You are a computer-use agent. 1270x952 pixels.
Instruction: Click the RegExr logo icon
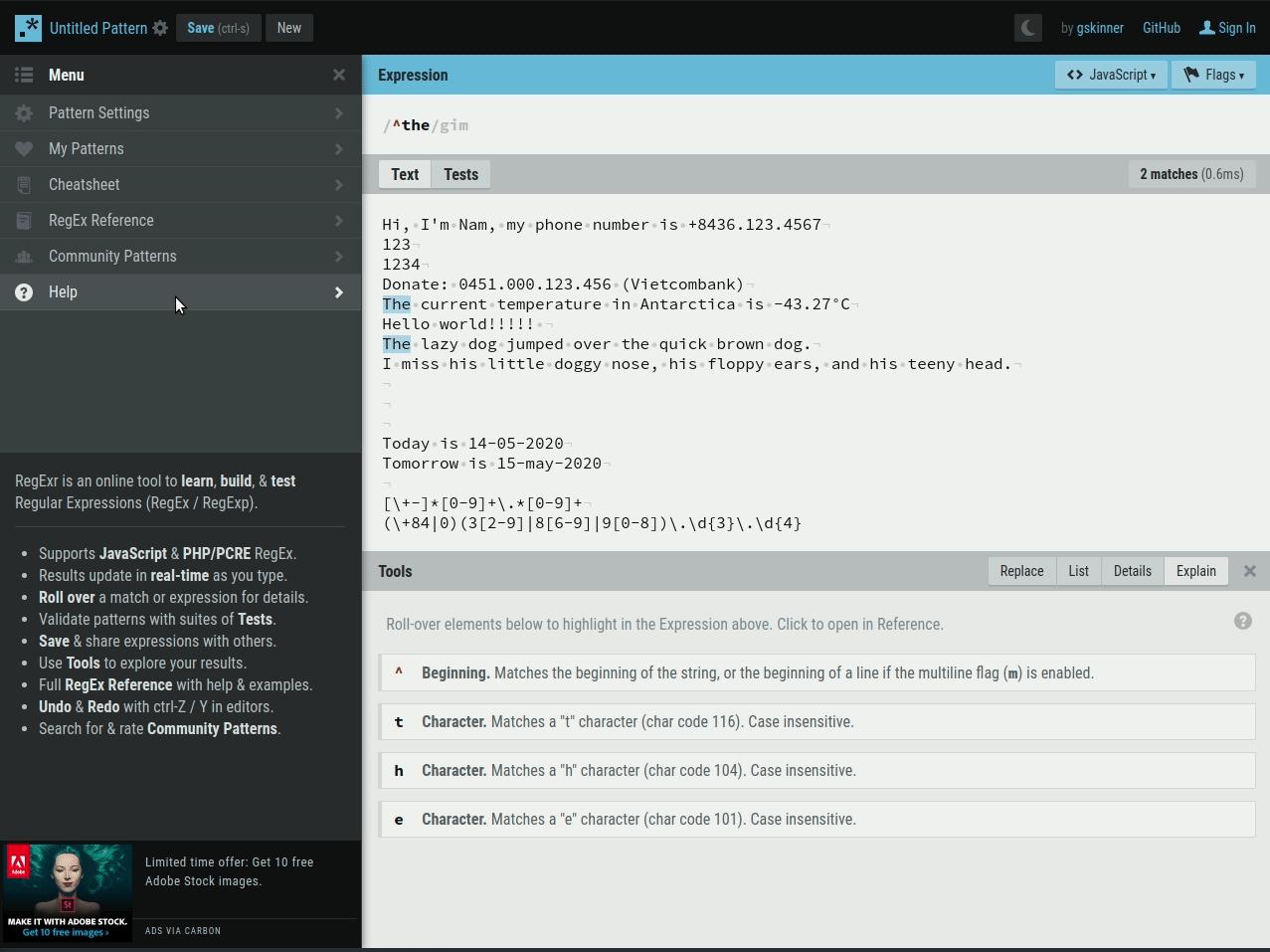point(28,28)
